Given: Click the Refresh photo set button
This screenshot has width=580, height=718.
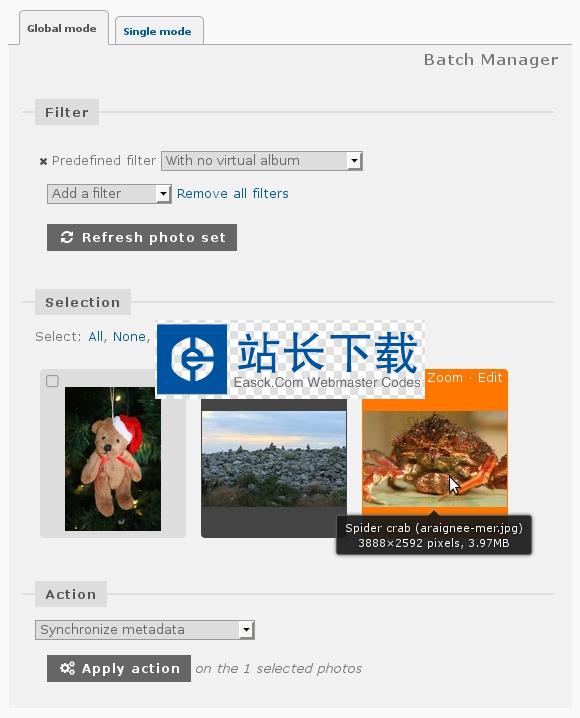Looking at the screenshot, I should 142,237.
